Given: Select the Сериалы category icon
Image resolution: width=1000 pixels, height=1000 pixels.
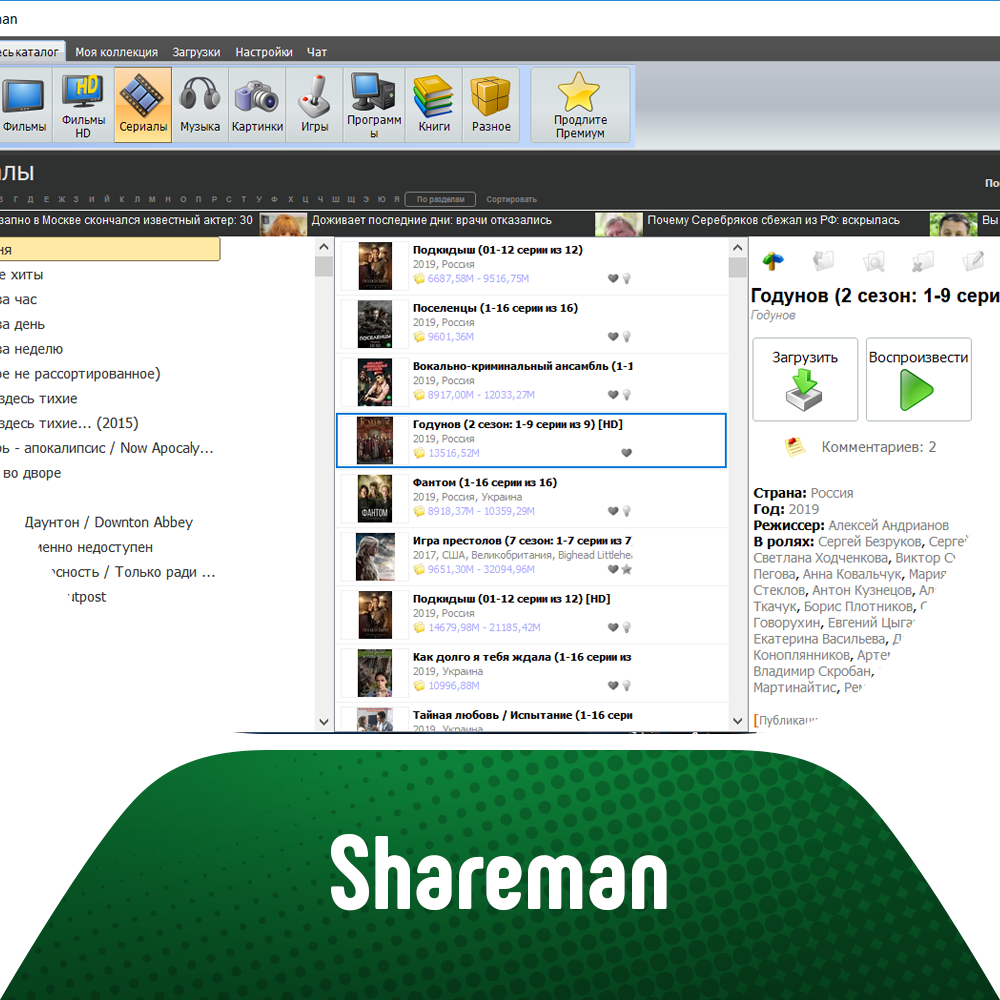Looking at the screenshot, I should (x=143, y=105).
